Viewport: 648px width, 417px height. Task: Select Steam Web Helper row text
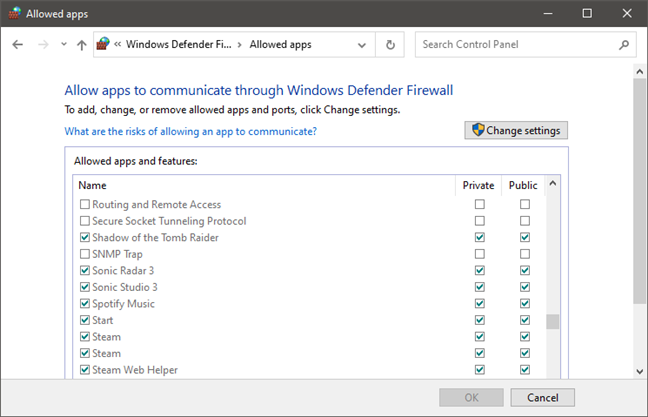tap(135, 370)
